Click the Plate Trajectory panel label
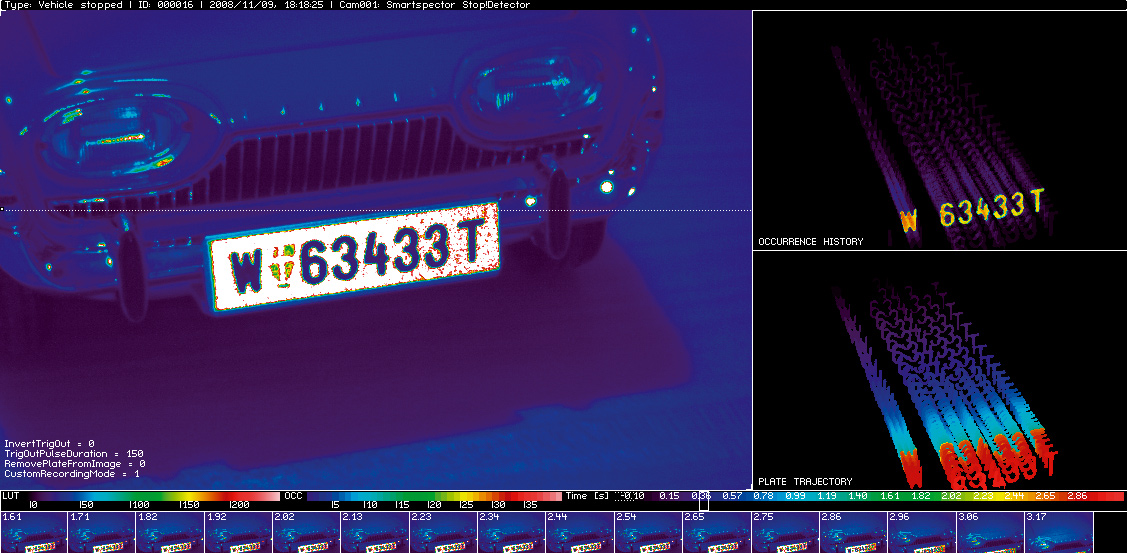The height and width of the screenshot is (554, 1128). [805, 481]
